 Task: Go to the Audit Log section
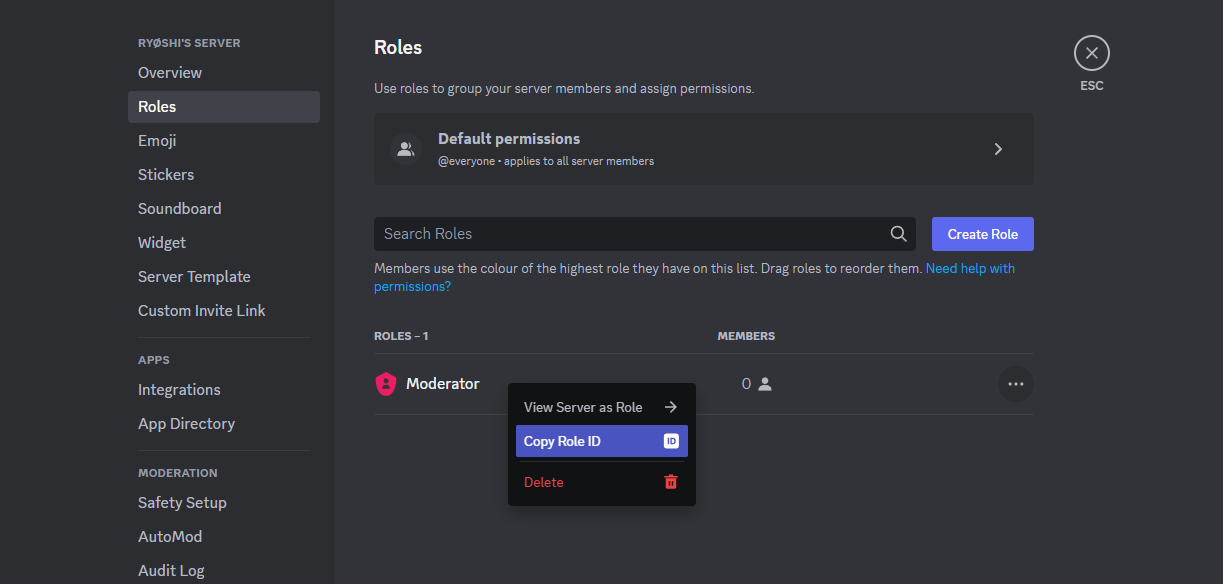[x=171, y=571]
